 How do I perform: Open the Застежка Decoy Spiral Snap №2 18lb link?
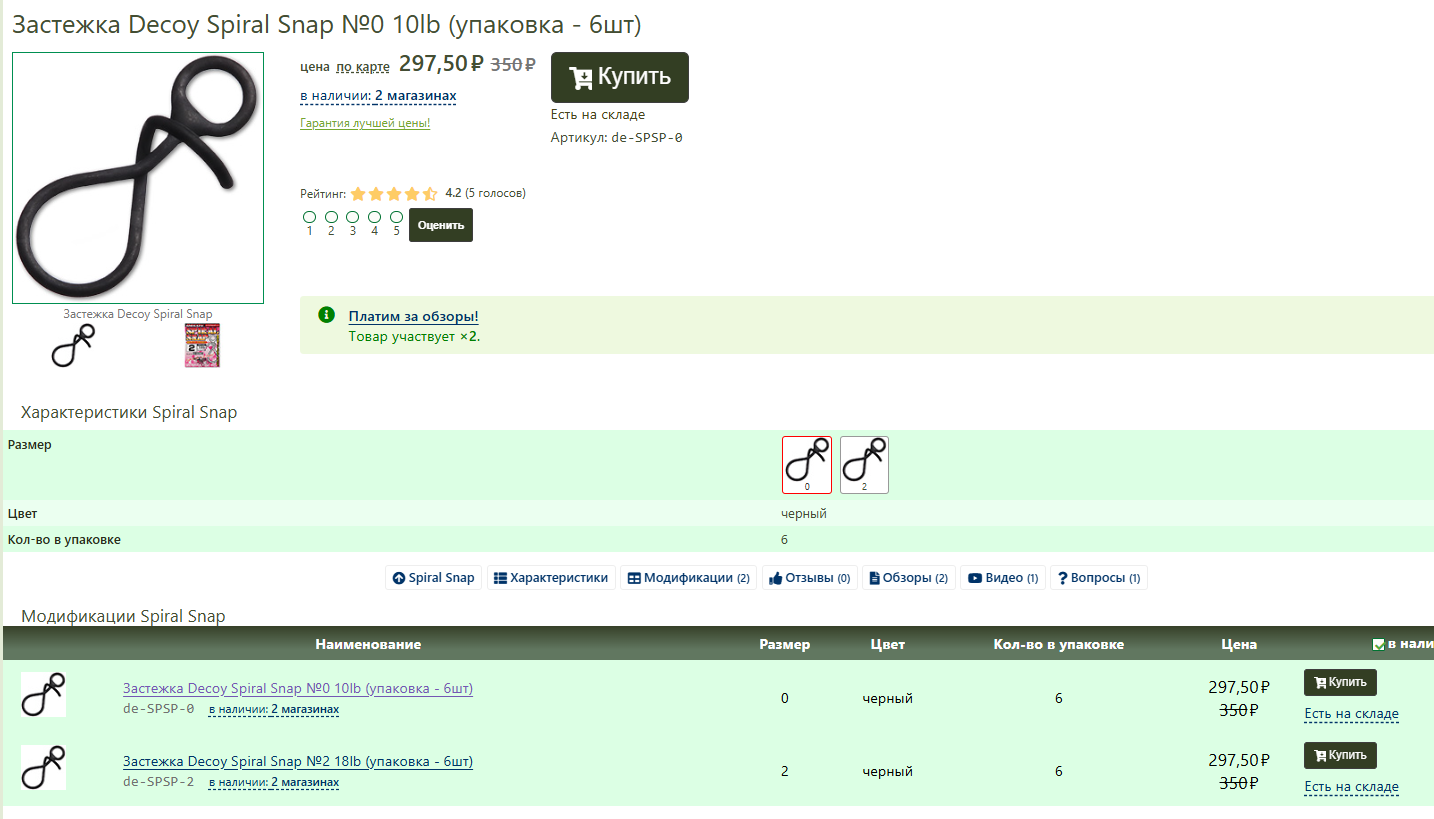tap(298, 761)
